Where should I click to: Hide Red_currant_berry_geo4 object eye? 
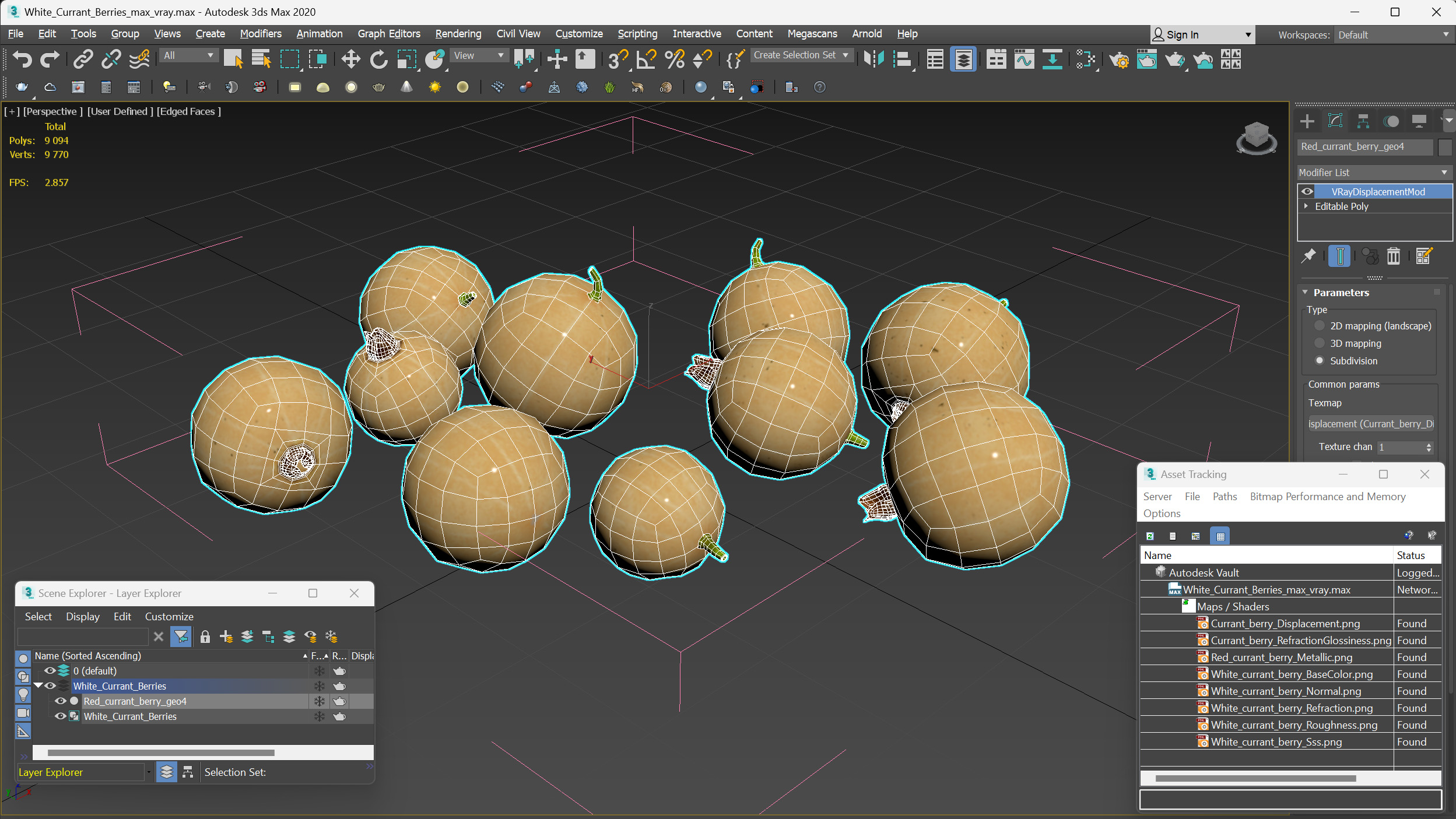coord(61,701)
